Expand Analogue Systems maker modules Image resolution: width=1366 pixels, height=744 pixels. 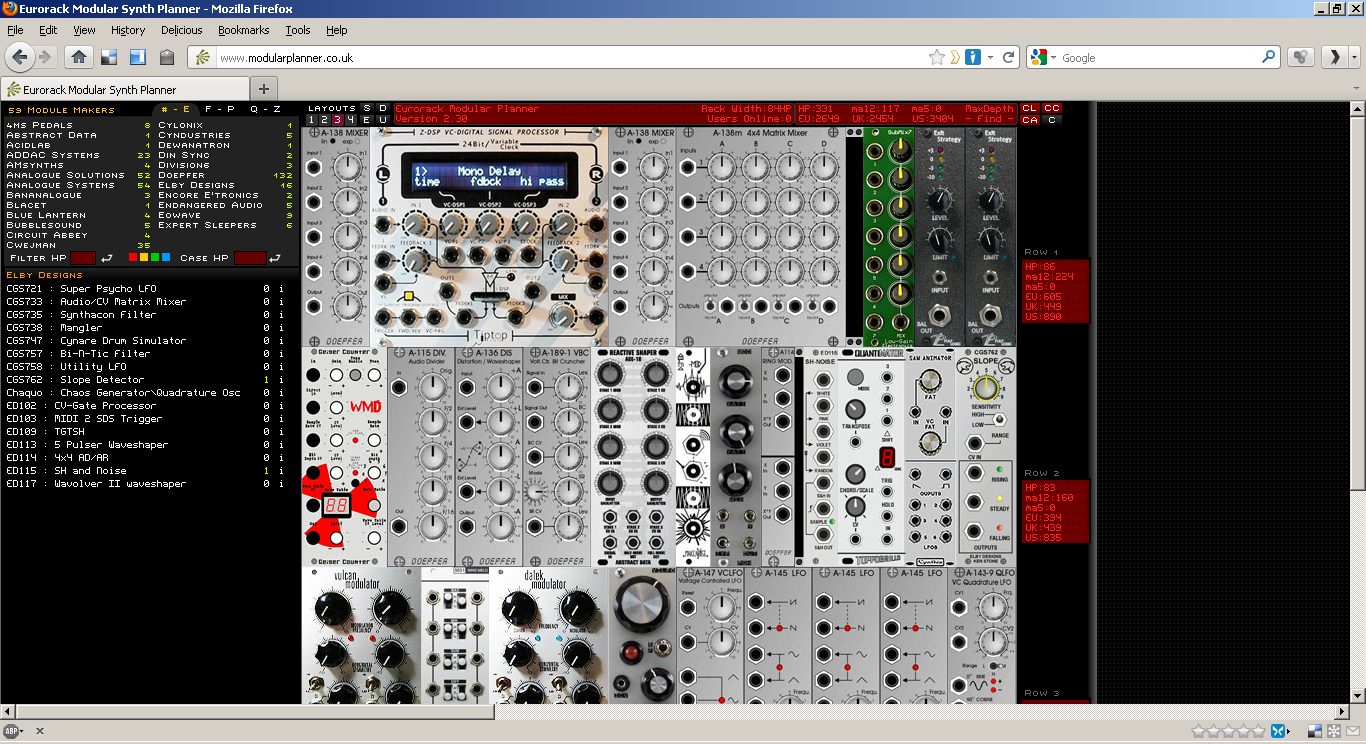[60, 185]
